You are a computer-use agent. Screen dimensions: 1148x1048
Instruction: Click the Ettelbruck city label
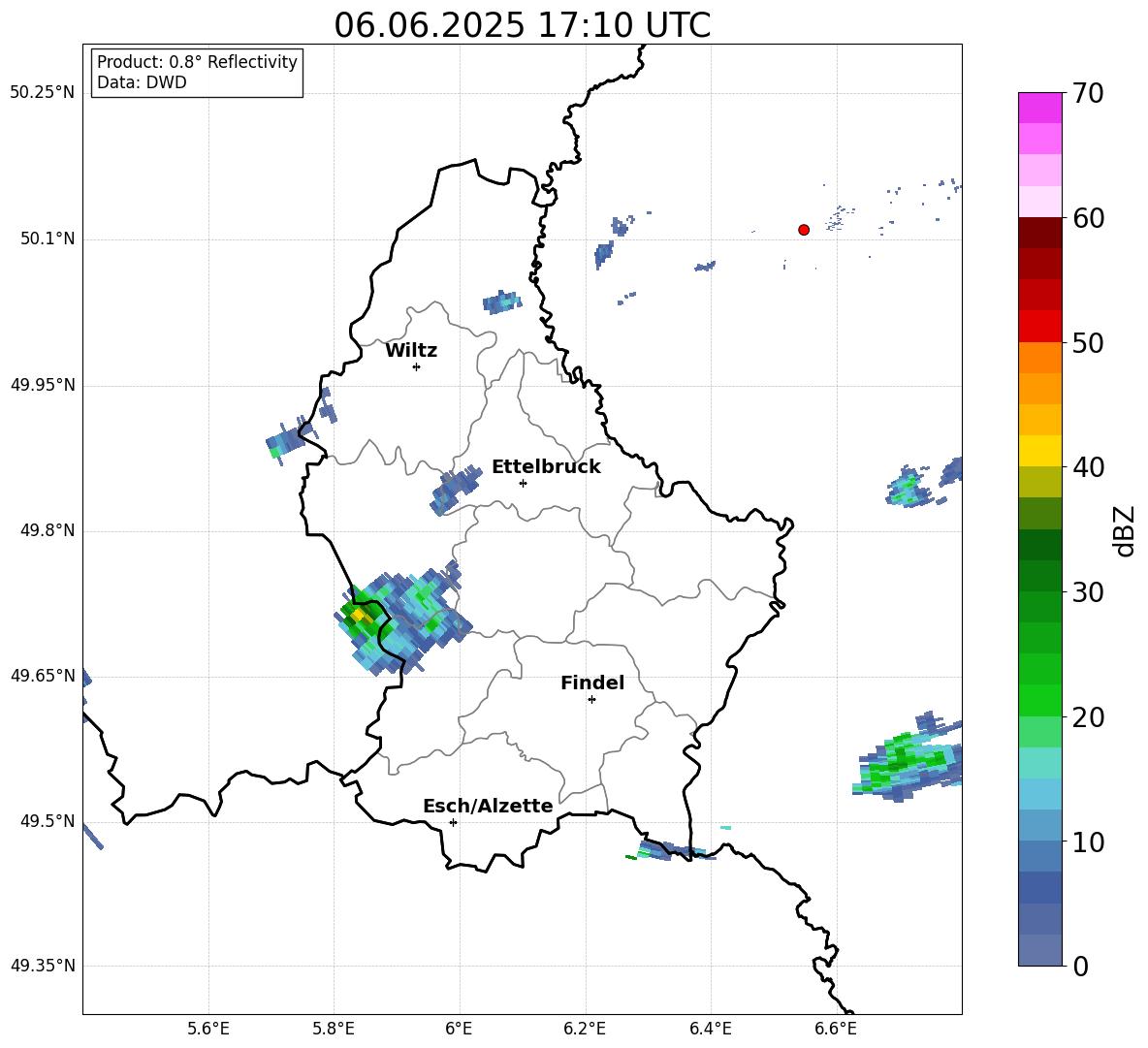(x=546, y=467)
